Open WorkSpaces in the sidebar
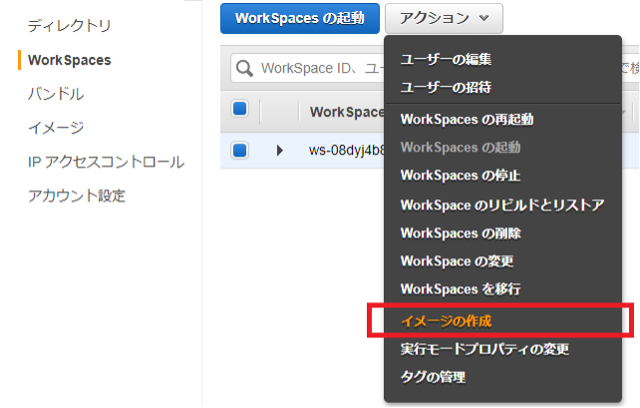This screenshot has height=408, width=640. pyautogui.click(x=69, y=60)
